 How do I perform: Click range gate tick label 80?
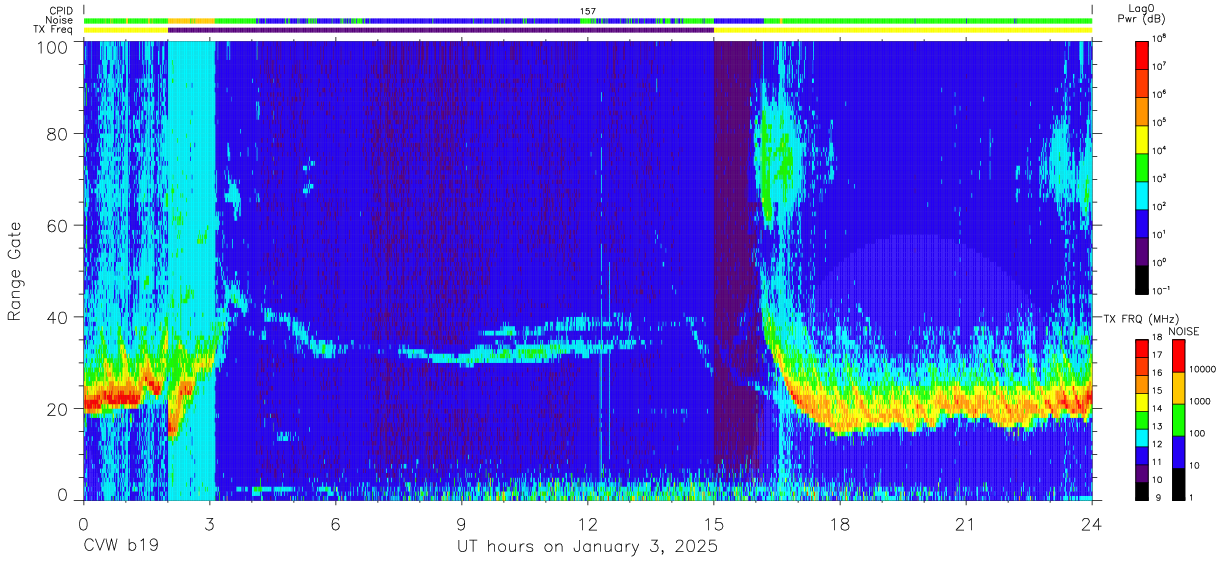59,133
